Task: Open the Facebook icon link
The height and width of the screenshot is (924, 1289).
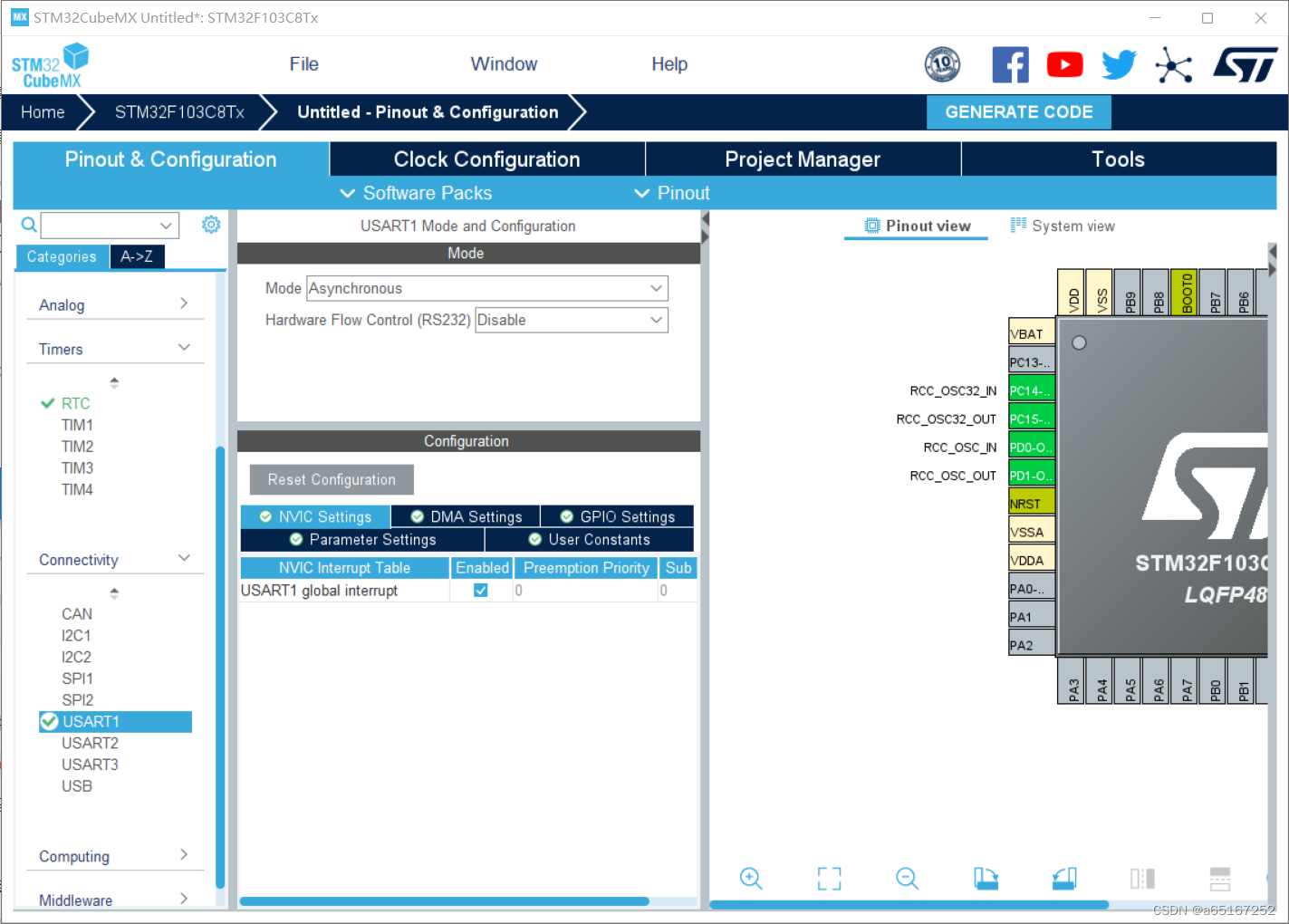Action: tap(1010, 64)
